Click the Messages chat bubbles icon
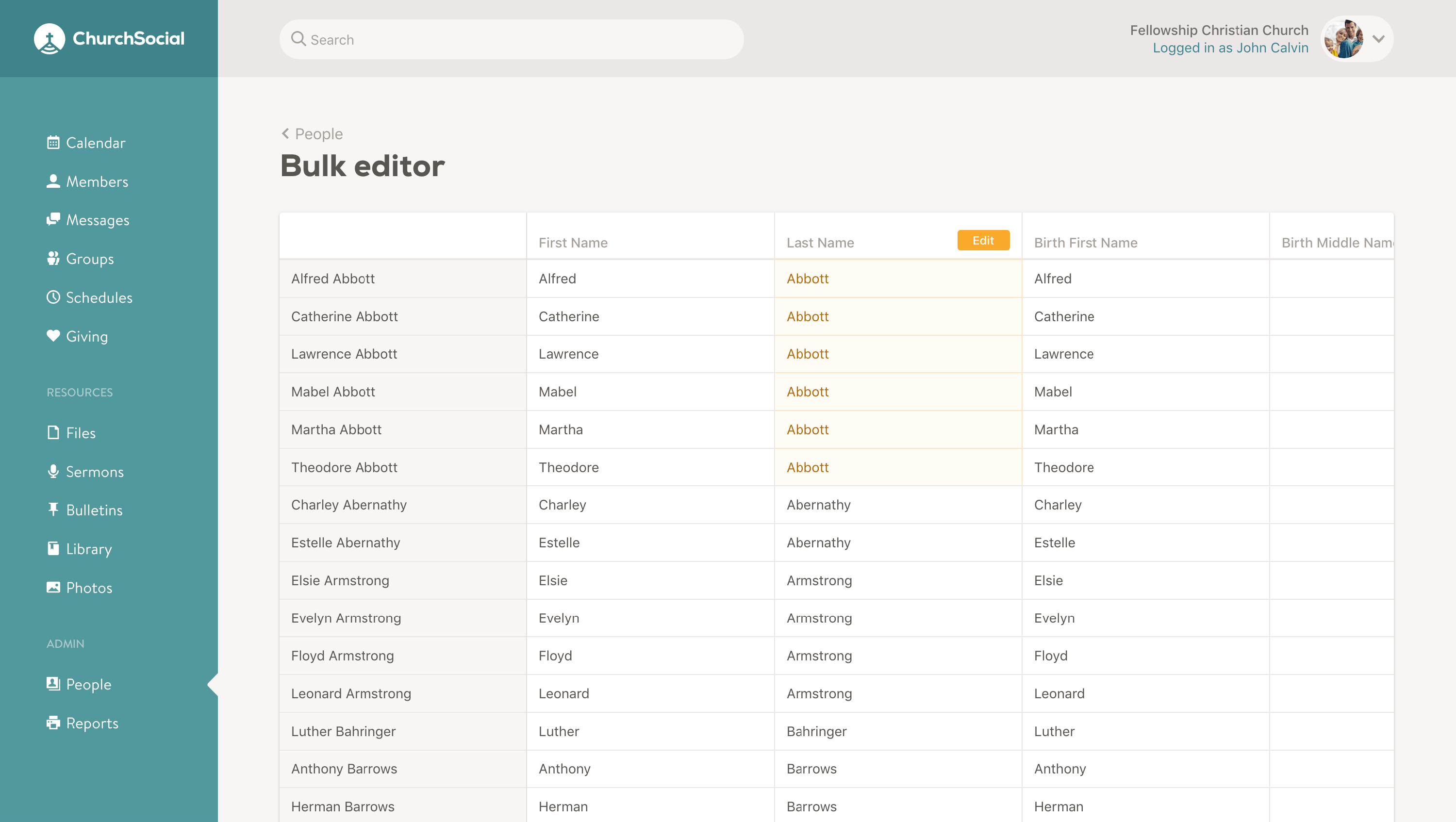 click(x=53, y=219)
